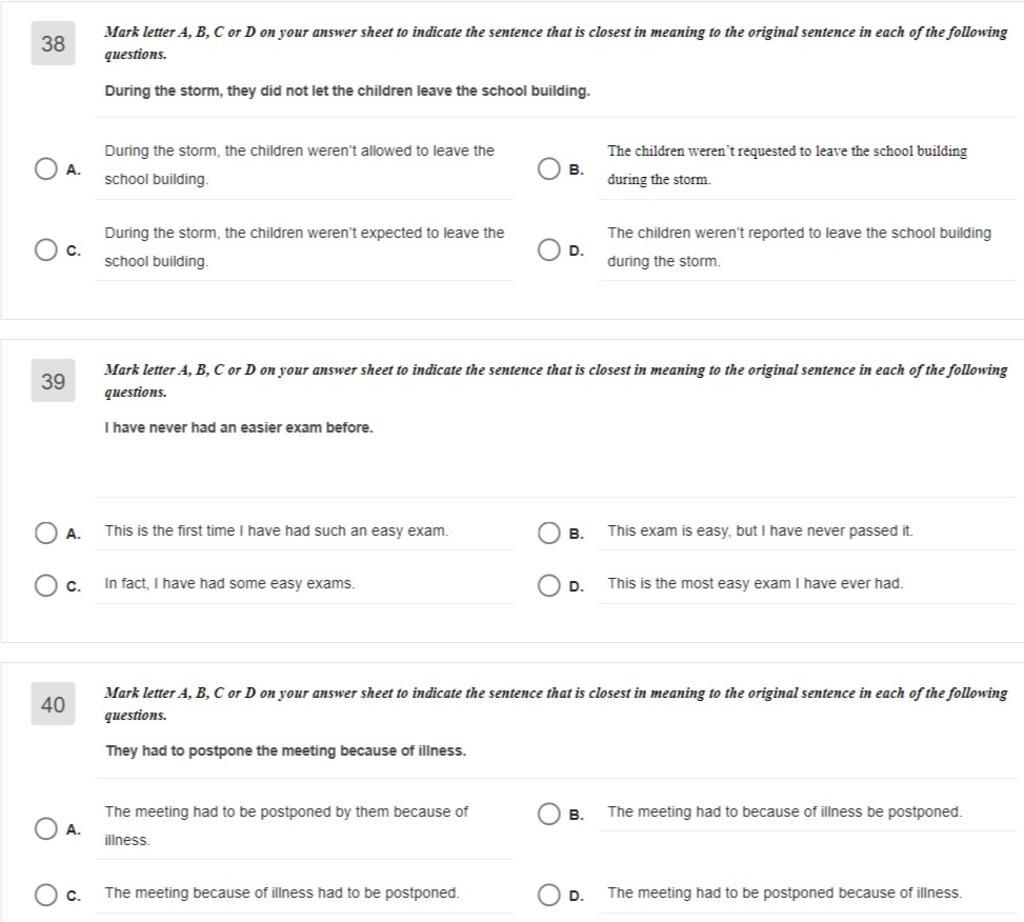
Task: Select radio button A for question 39
Action: (46, 533)
